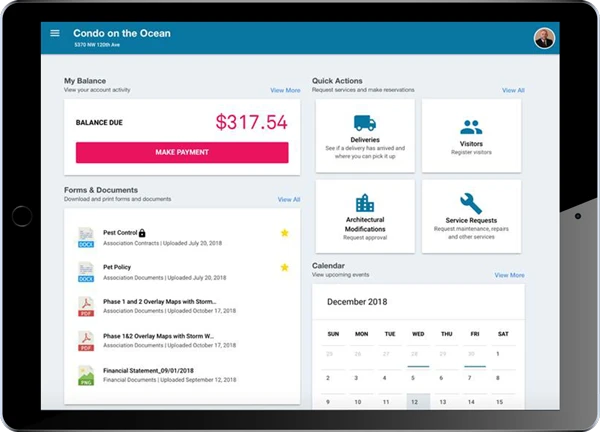Image resolution: width=600 pixels, height=432 pixels.
Task: Click View More in My Balance
Action: [x=285, y=90]
